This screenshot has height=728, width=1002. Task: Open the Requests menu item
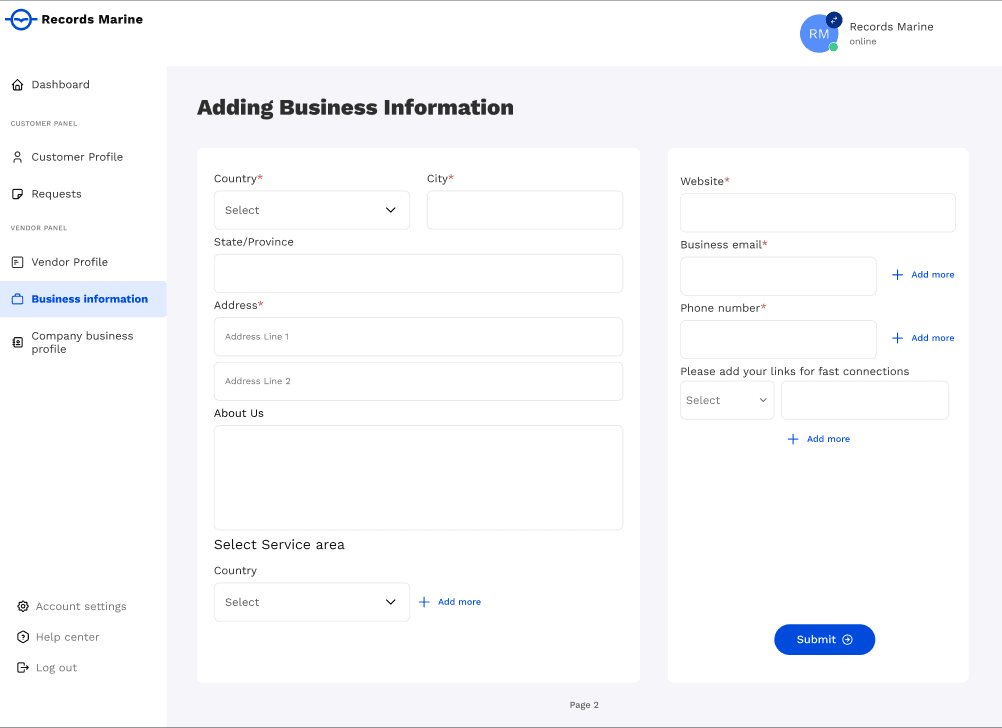tap(56, 194)
